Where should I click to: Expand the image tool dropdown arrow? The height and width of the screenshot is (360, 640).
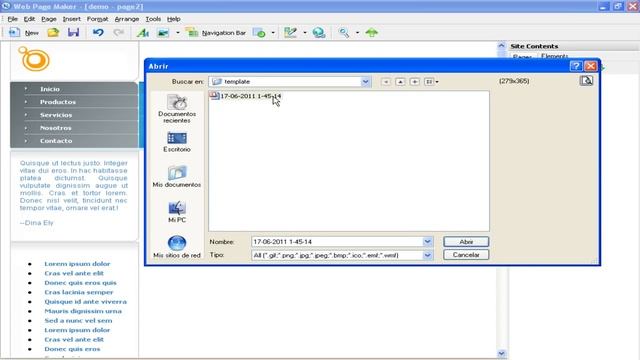pyautogui.click(x=178, y=33)
